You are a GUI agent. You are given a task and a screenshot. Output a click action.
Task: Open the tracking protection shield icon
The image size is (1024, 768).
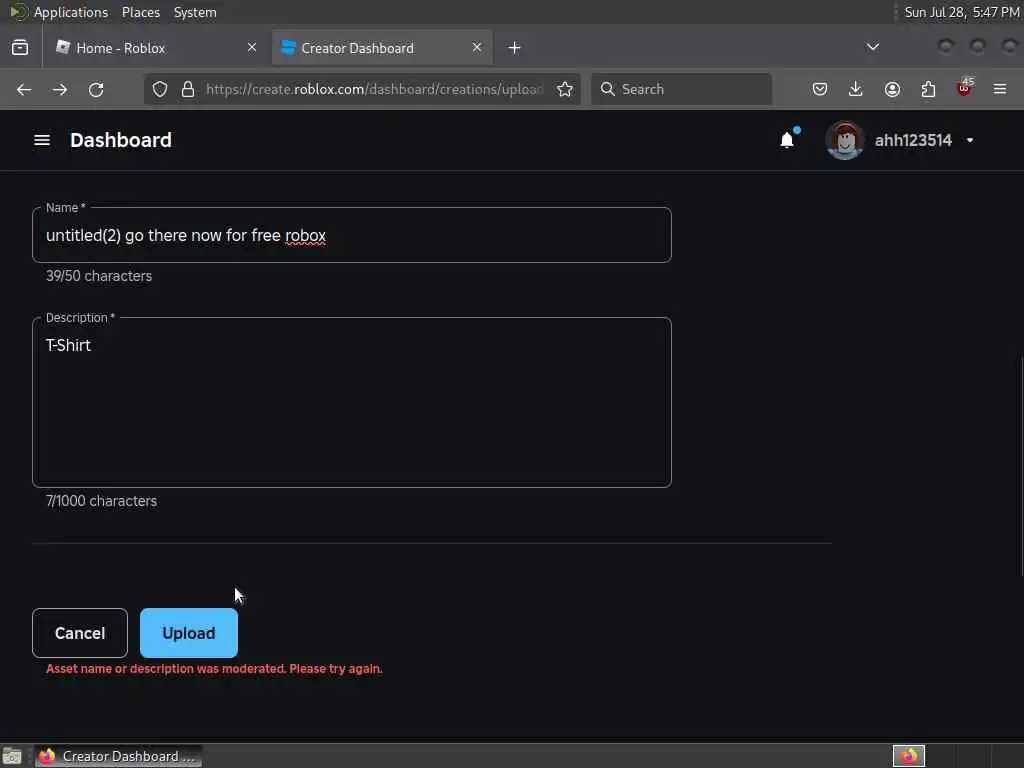click(x=160, y=89)
